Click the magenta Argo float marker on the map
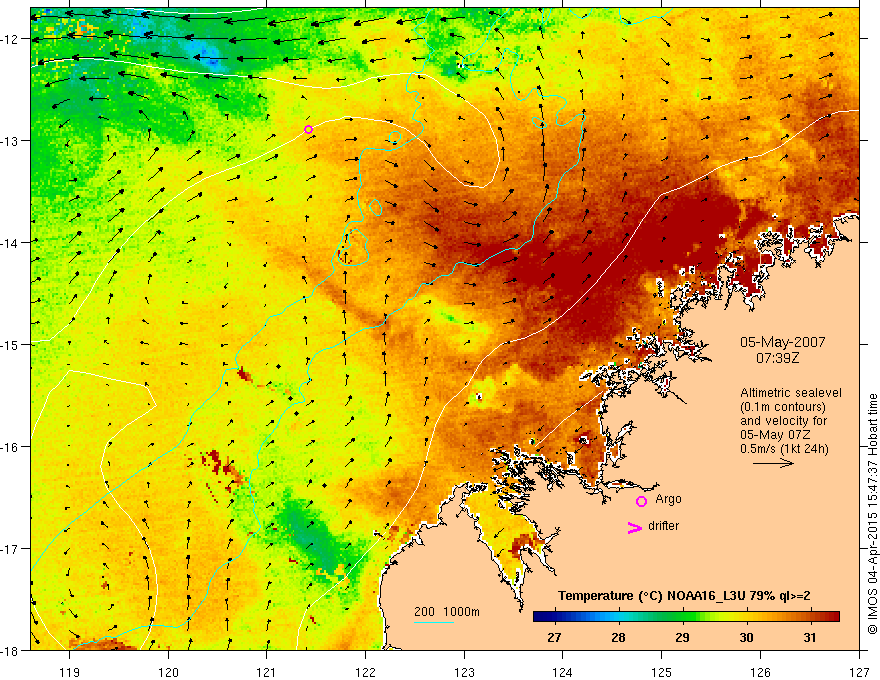880x680 pixels. click(308, 130)
